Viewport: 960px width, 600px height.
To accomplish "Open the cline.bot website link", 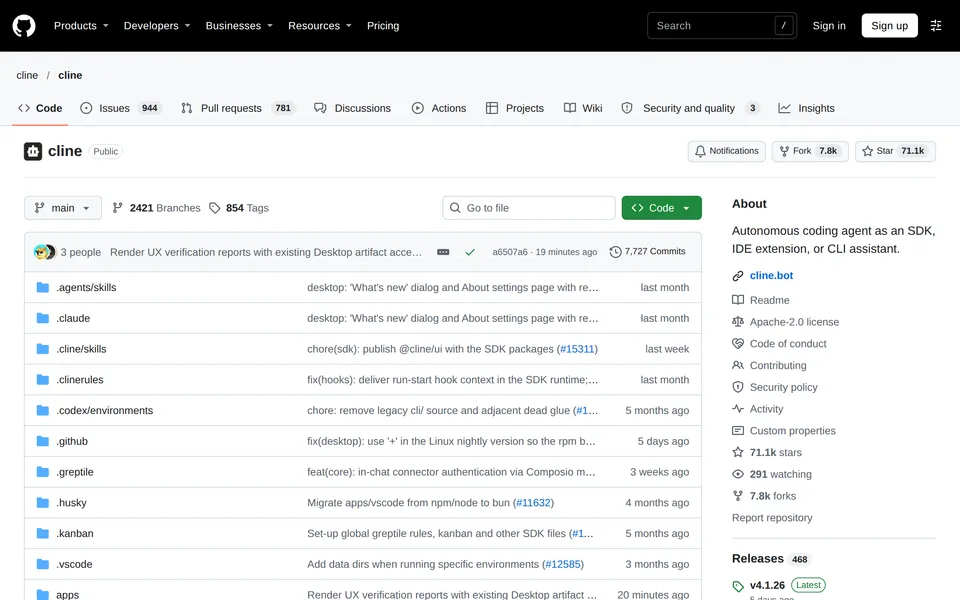I will coord(771,276).
